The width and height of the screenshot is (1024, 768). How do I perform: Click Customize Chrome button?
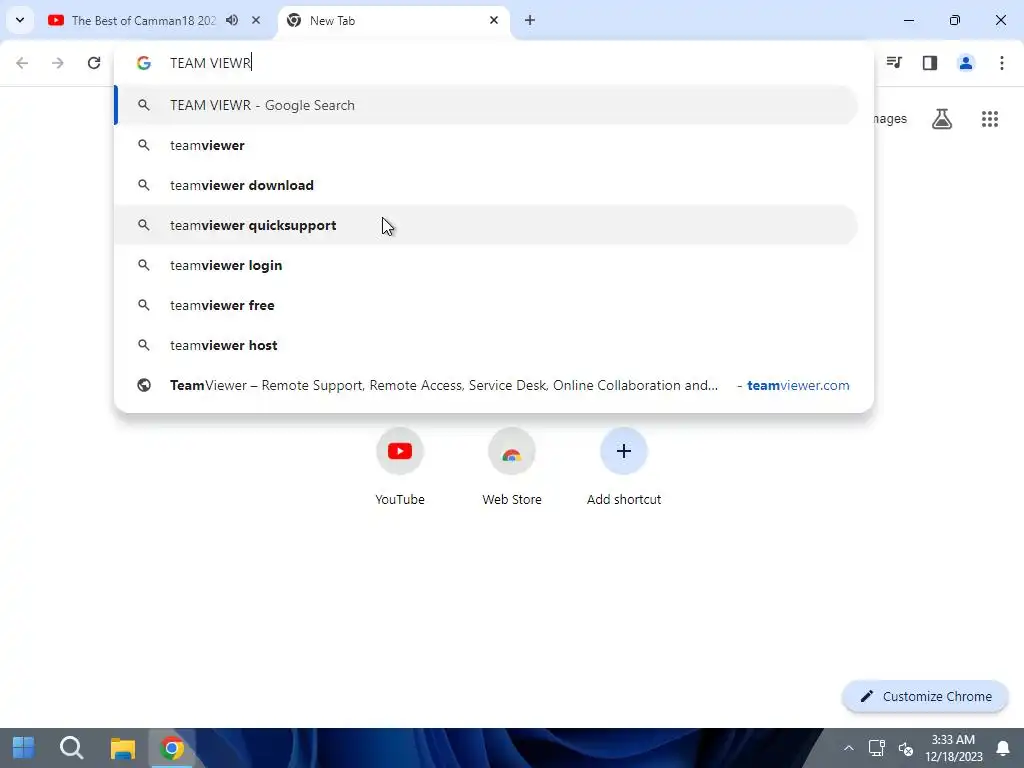[925, 696]
